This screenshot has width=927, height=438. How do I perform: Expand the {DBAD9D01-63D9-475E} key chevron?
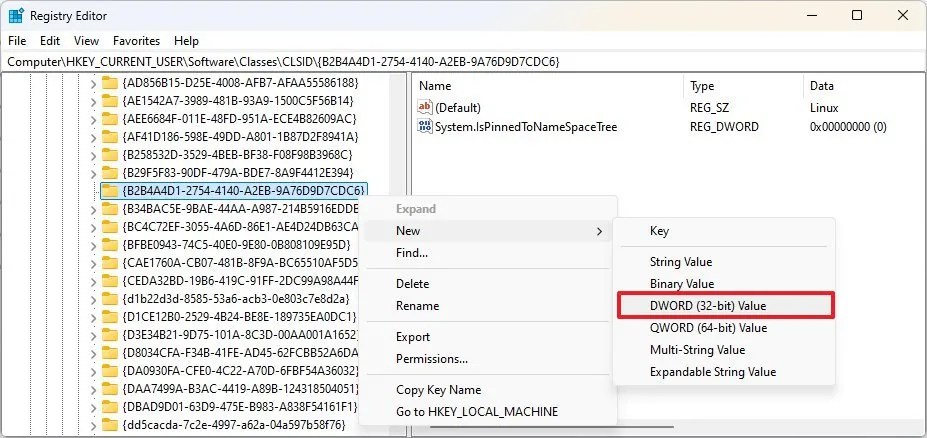93,407
